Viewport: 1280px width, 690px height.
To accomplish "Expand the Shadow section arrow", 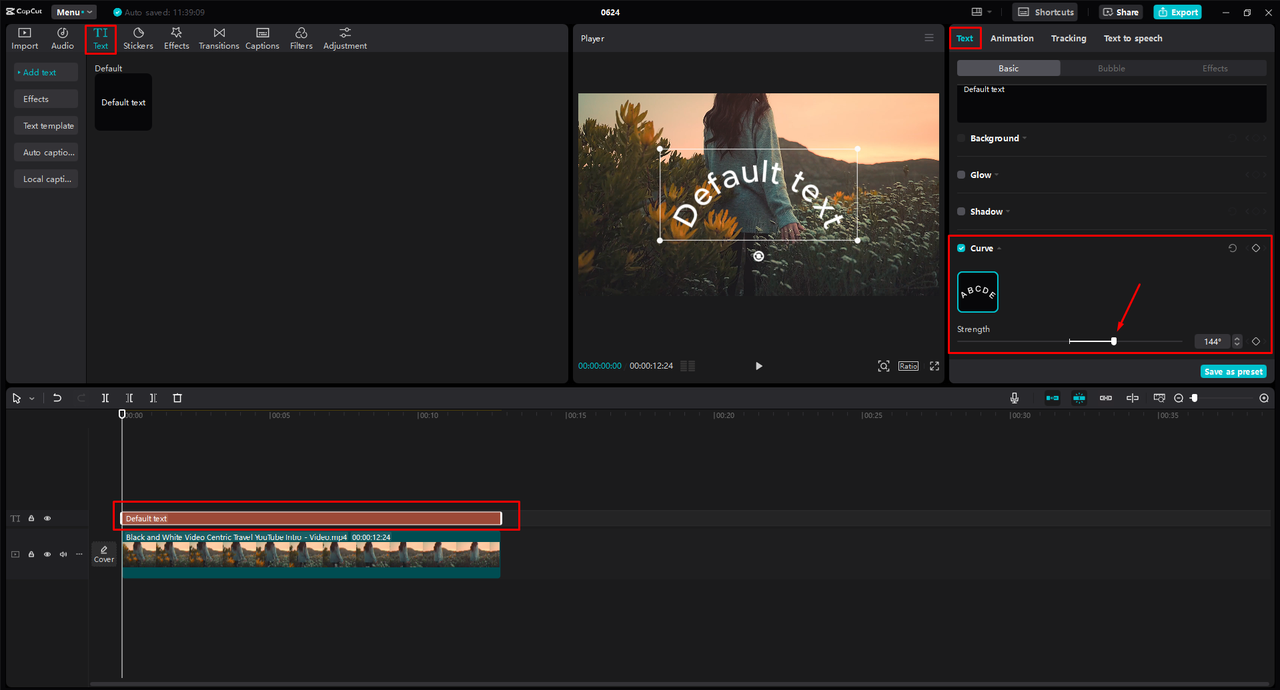I will [1008, 212].
